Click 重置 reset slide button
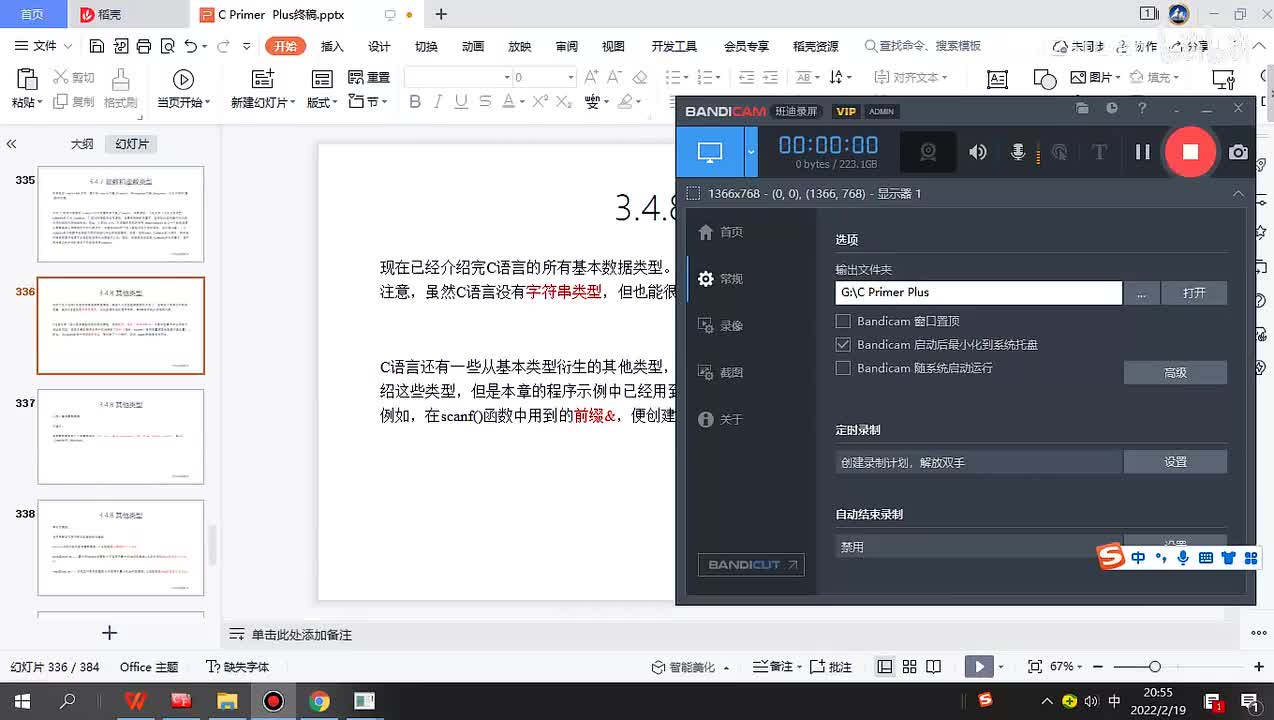 pyautogui.click(x=369, y=77)
